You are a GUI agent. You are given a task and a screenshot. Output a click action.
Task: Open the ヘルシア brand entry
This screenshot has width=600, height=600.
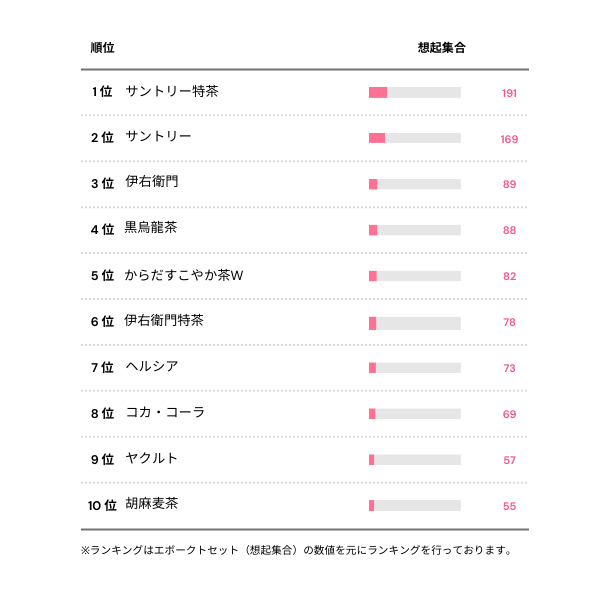[152, 367]
